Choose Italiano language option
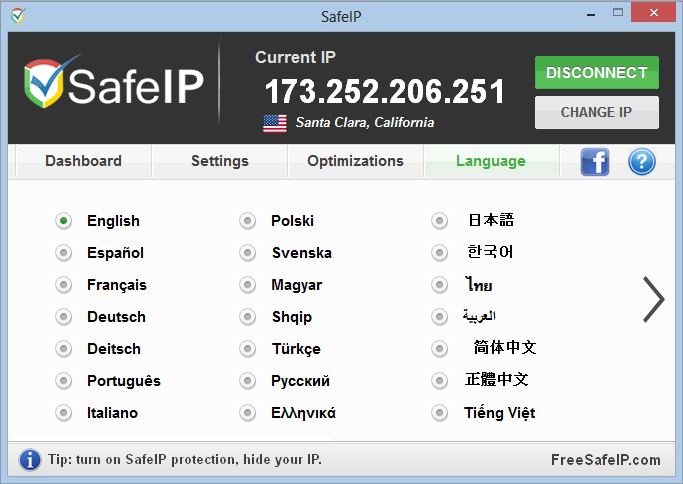 [64, 413]
